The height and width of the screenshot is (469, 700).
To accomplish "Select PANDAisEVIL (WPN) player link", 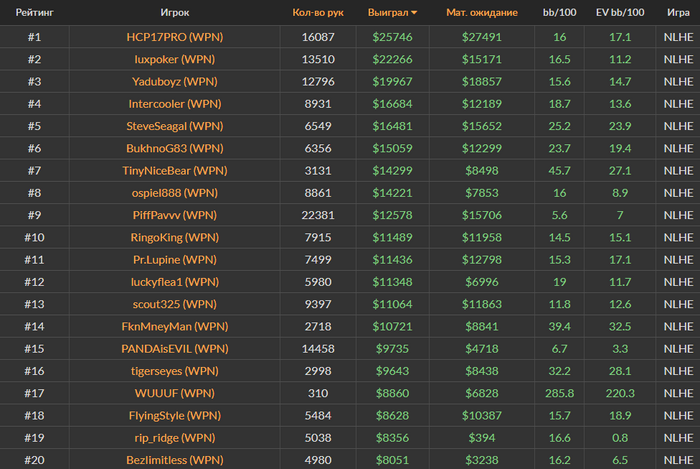I will click(x=175, y=349).
